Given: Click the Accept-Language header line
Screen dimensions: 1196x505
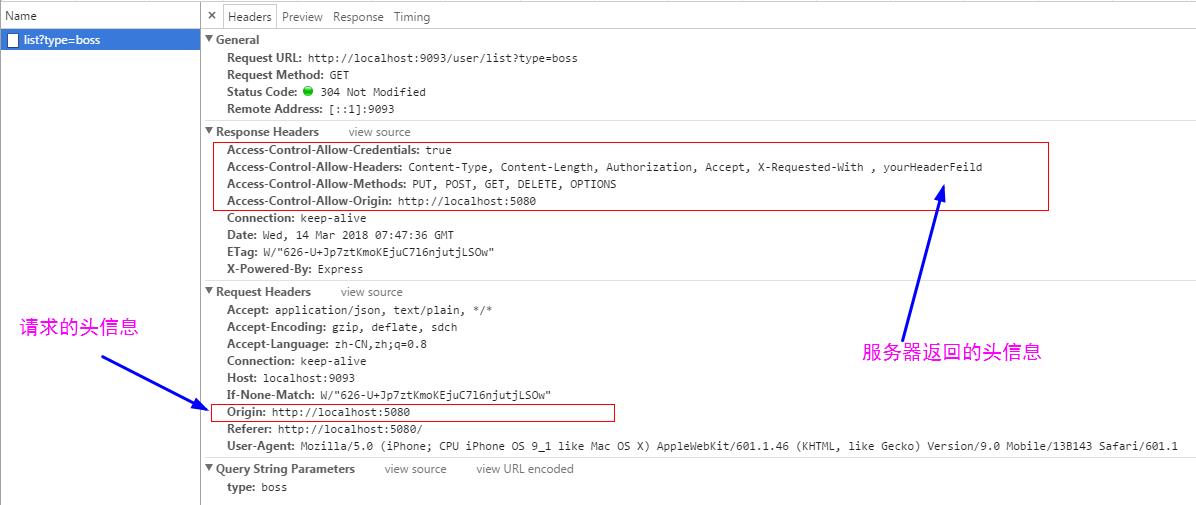Looking at the screenshot, I should [x=326, y=344].
